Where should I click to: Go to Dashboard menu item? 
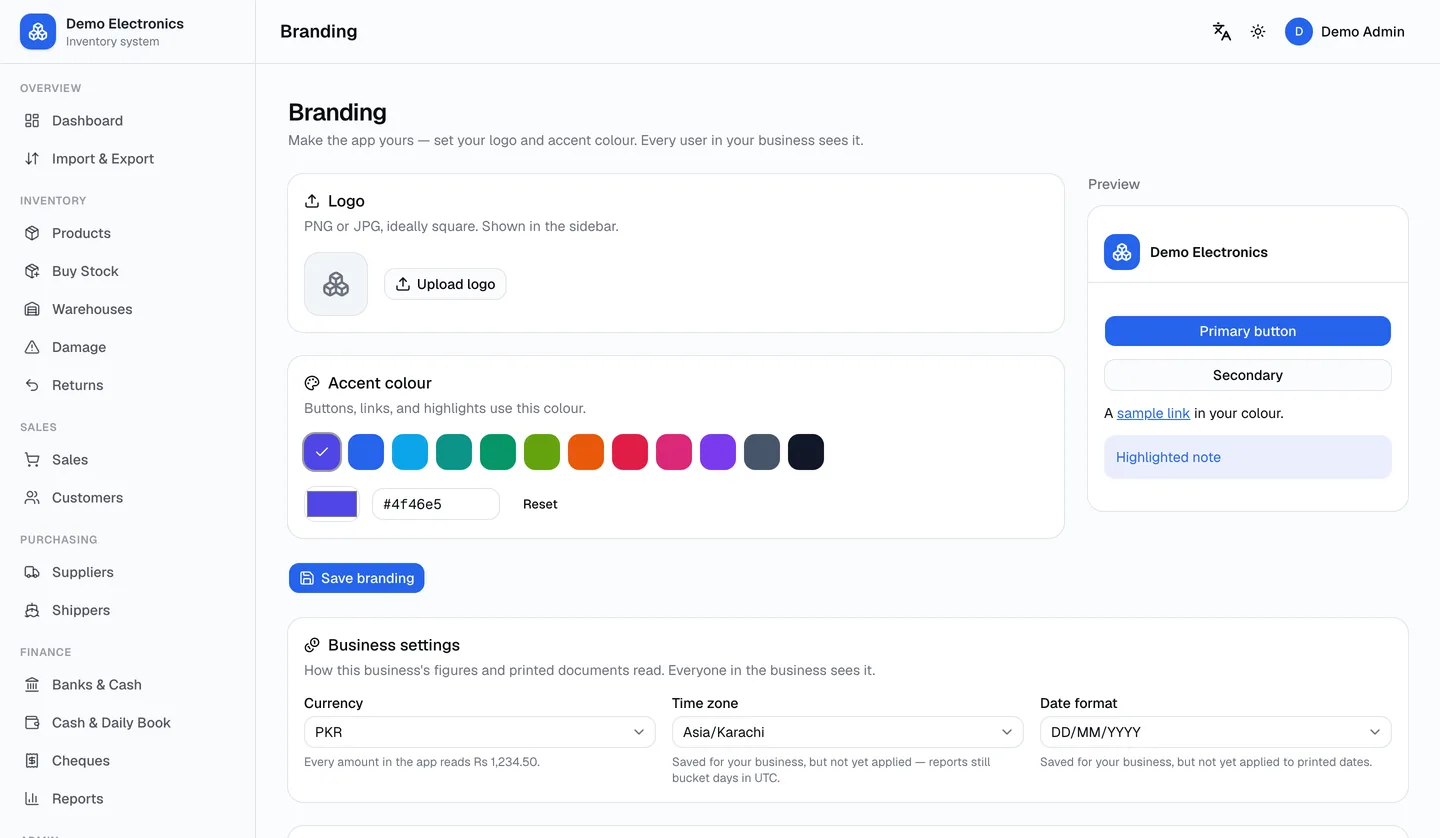(x=128, y=121)
